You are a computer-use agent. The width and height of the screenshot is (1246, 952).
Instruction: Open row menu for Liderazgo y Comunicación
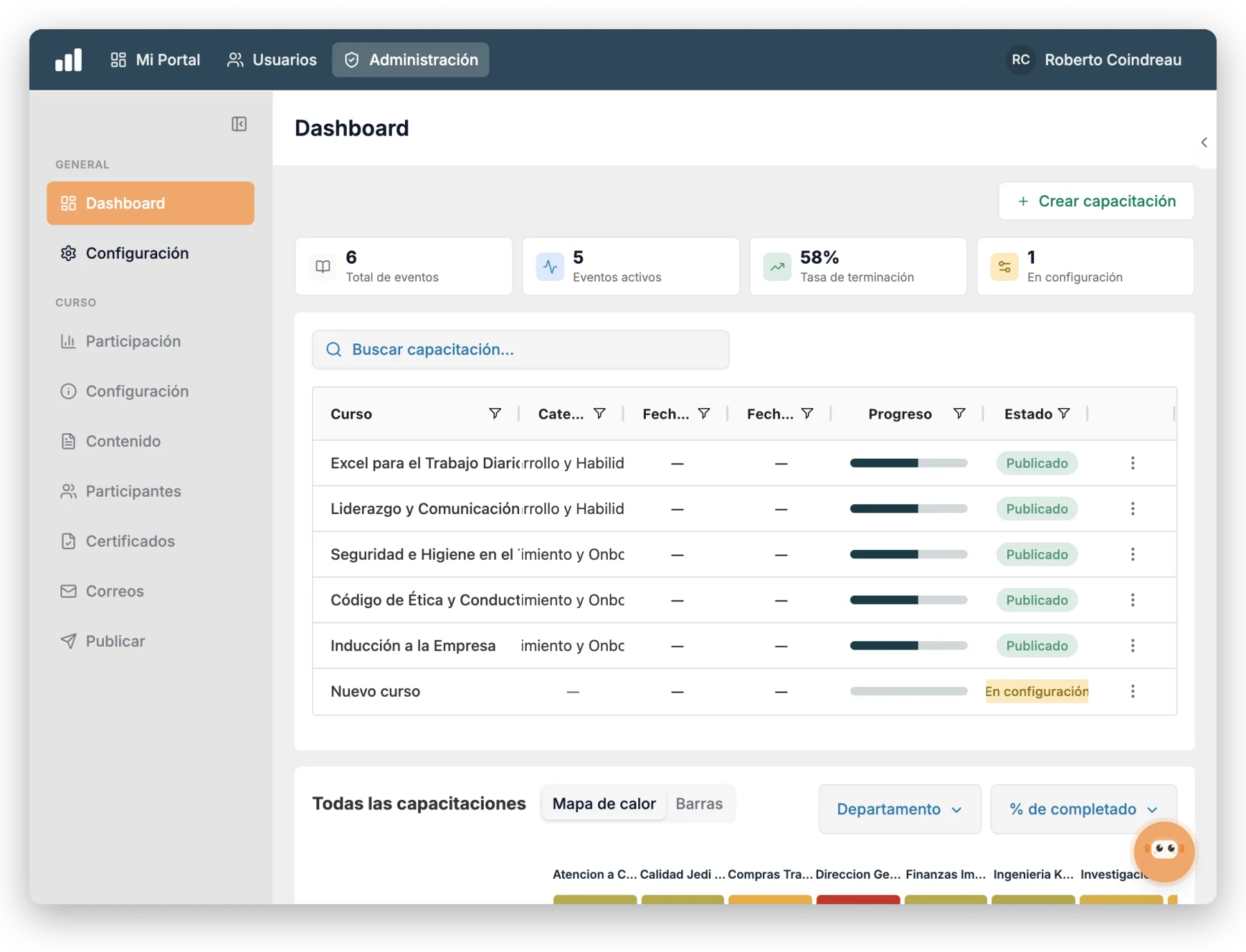pos(1132,509)
